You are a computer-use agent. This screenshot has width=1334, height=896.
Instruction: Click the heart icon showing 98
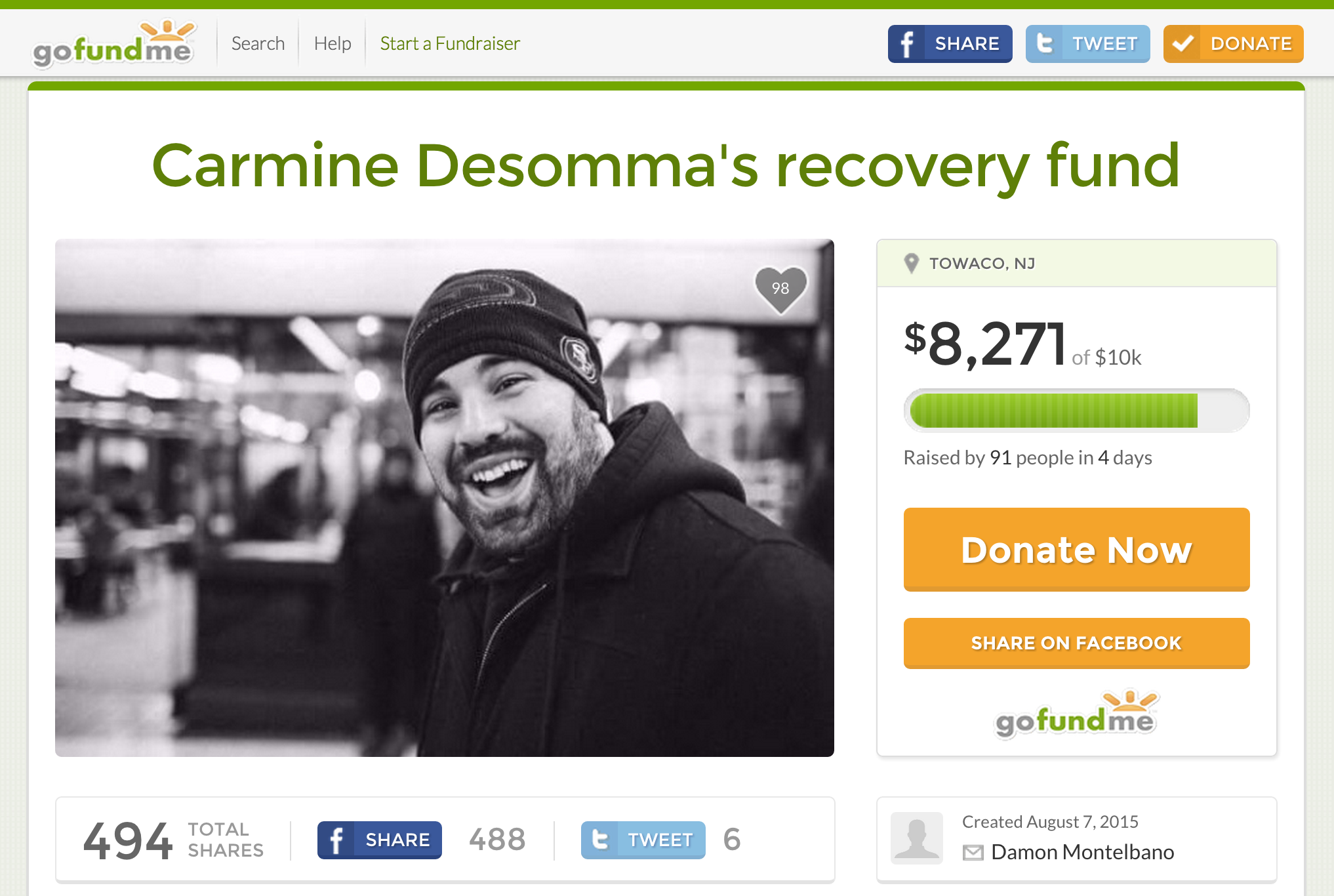point(780,289)
